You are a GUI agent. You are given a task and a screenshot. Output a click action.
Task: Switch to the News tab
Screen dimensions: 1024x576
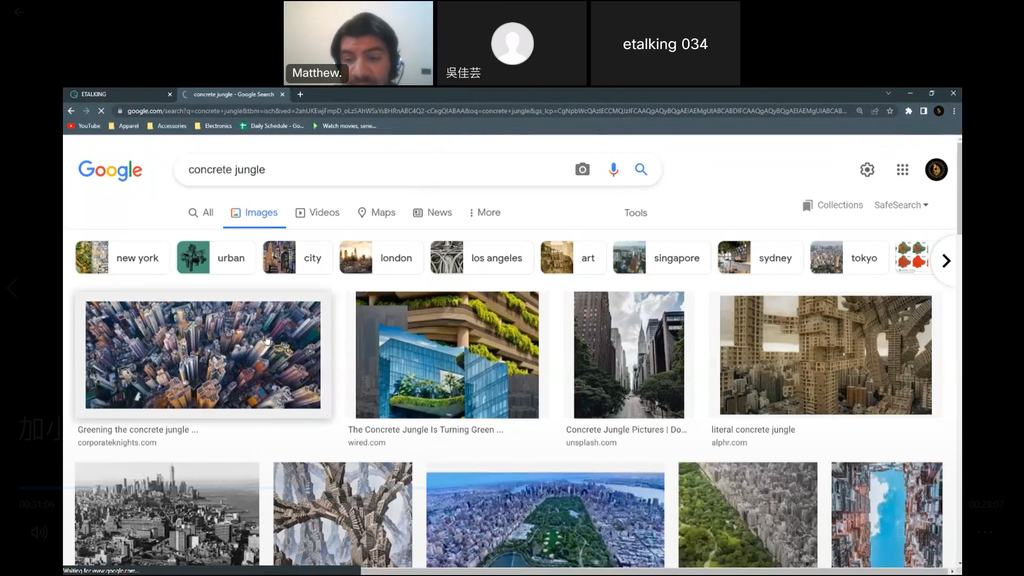tap(432, 213)
